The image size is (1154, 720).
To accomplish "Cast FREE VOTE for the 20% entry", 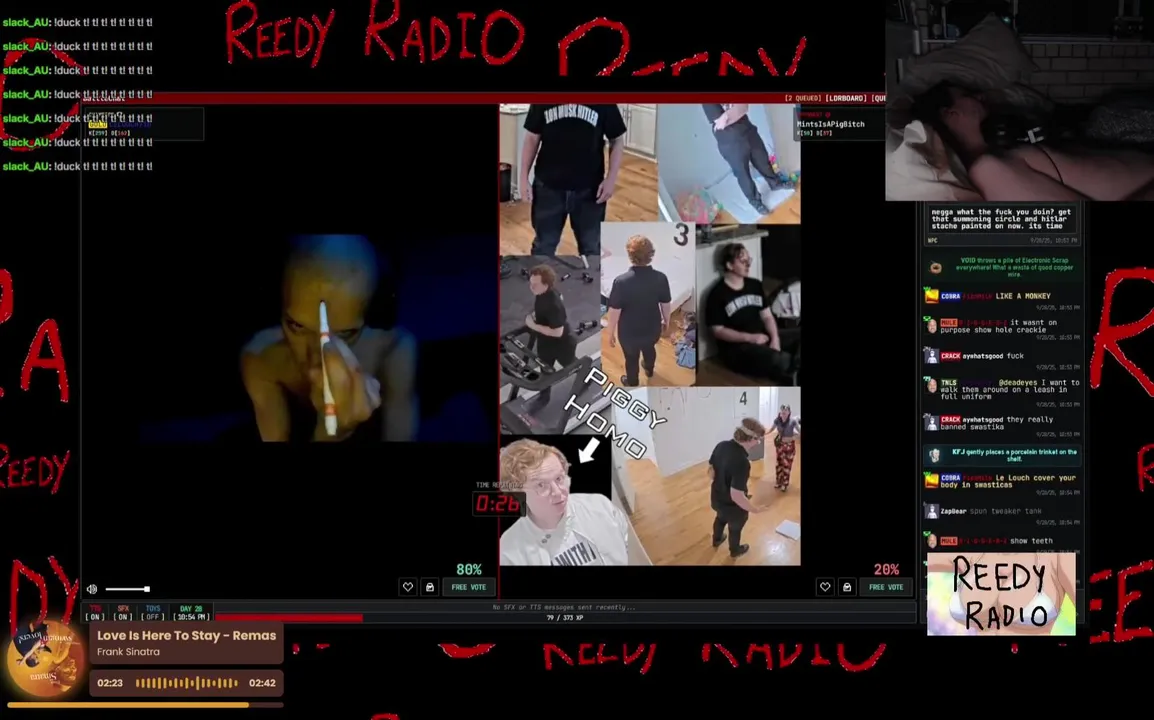I will point(886,587).
